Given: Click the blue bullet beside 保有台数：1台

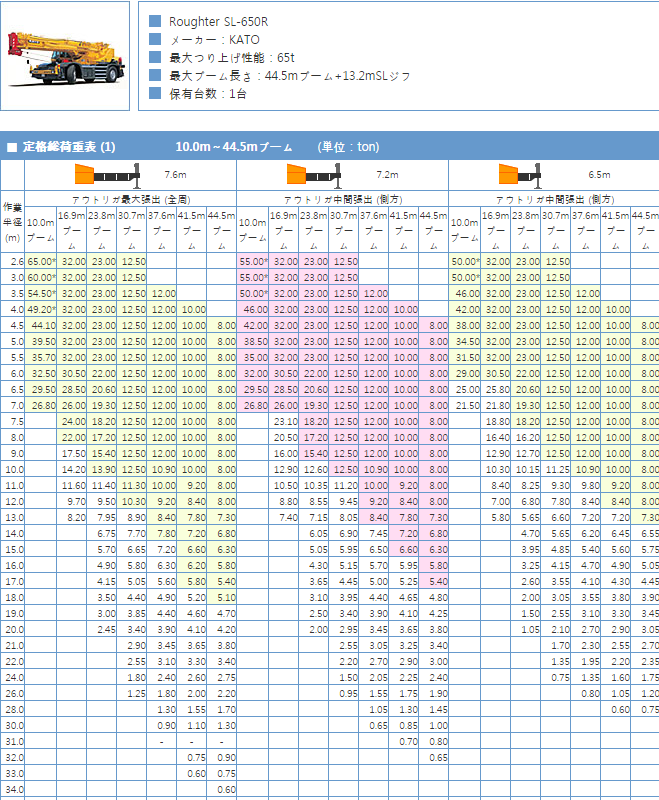Looking at the screenshot, I should click(x=155, y=94).
